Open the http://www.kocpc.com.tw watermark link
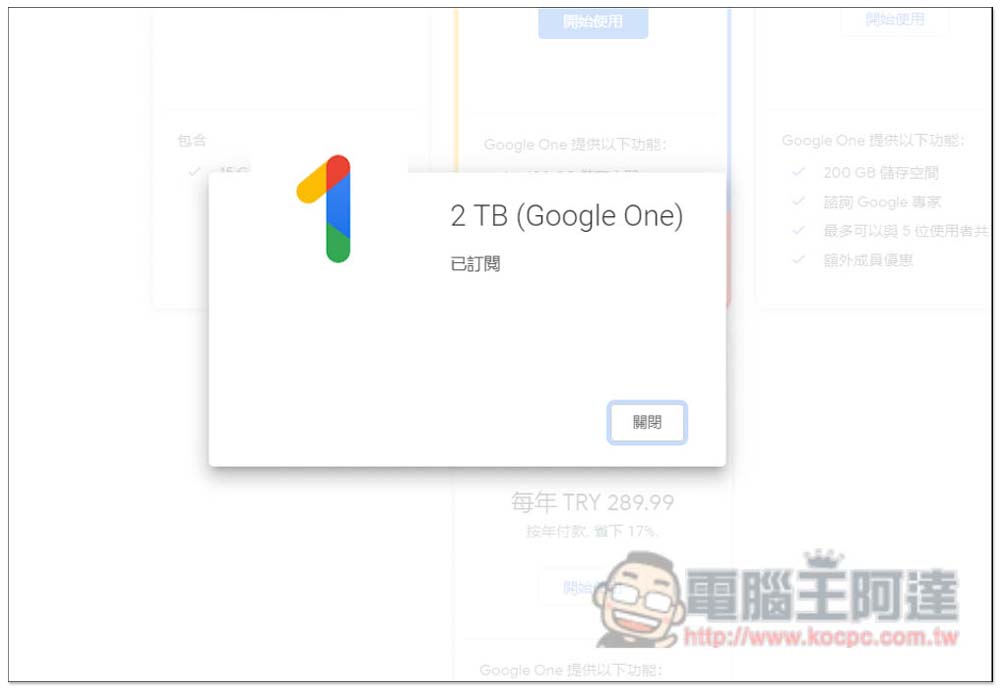 coord(821,636)
